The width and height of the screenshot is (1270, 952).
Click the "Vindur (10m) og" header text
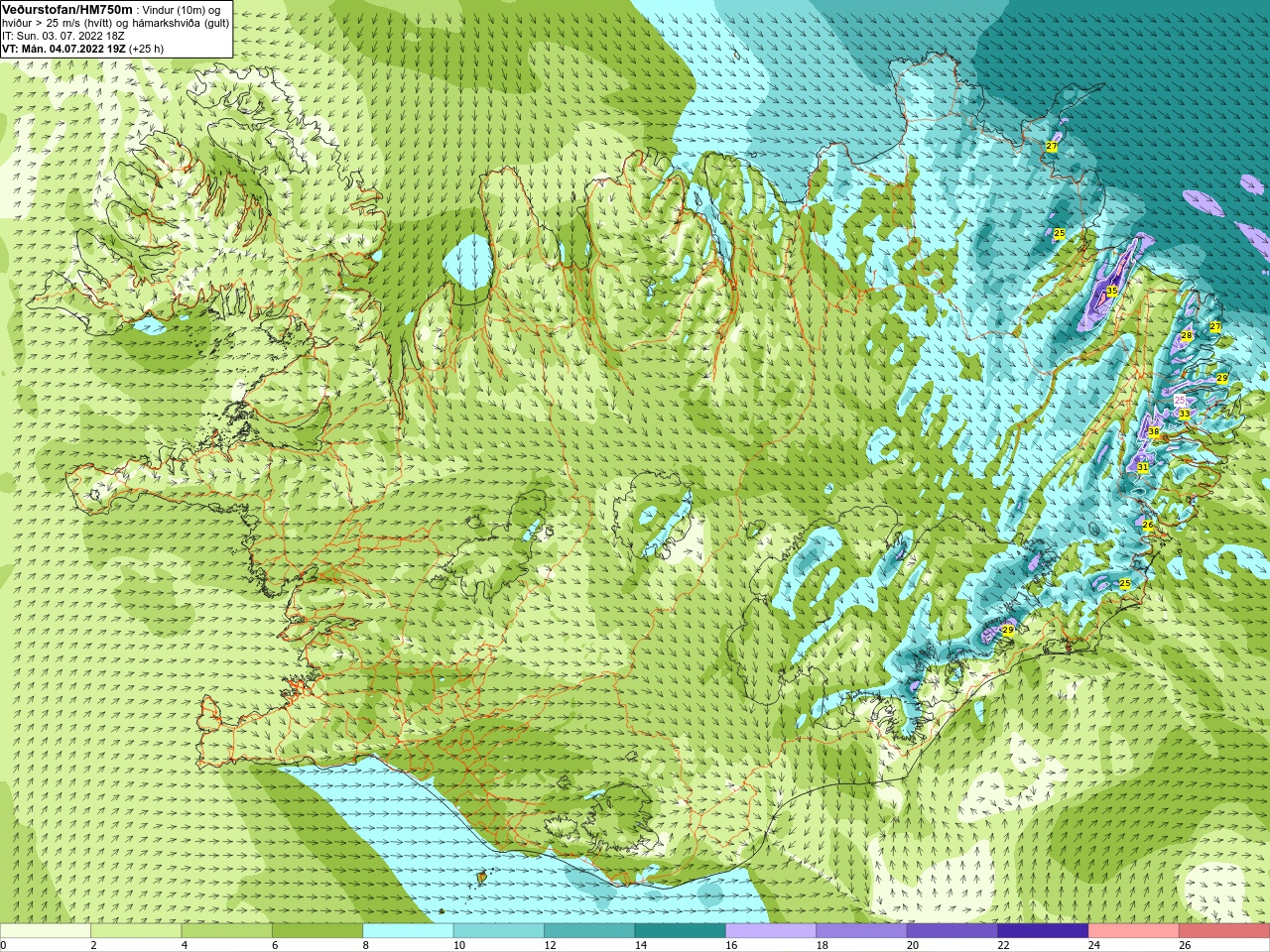(x=182, y=9)
